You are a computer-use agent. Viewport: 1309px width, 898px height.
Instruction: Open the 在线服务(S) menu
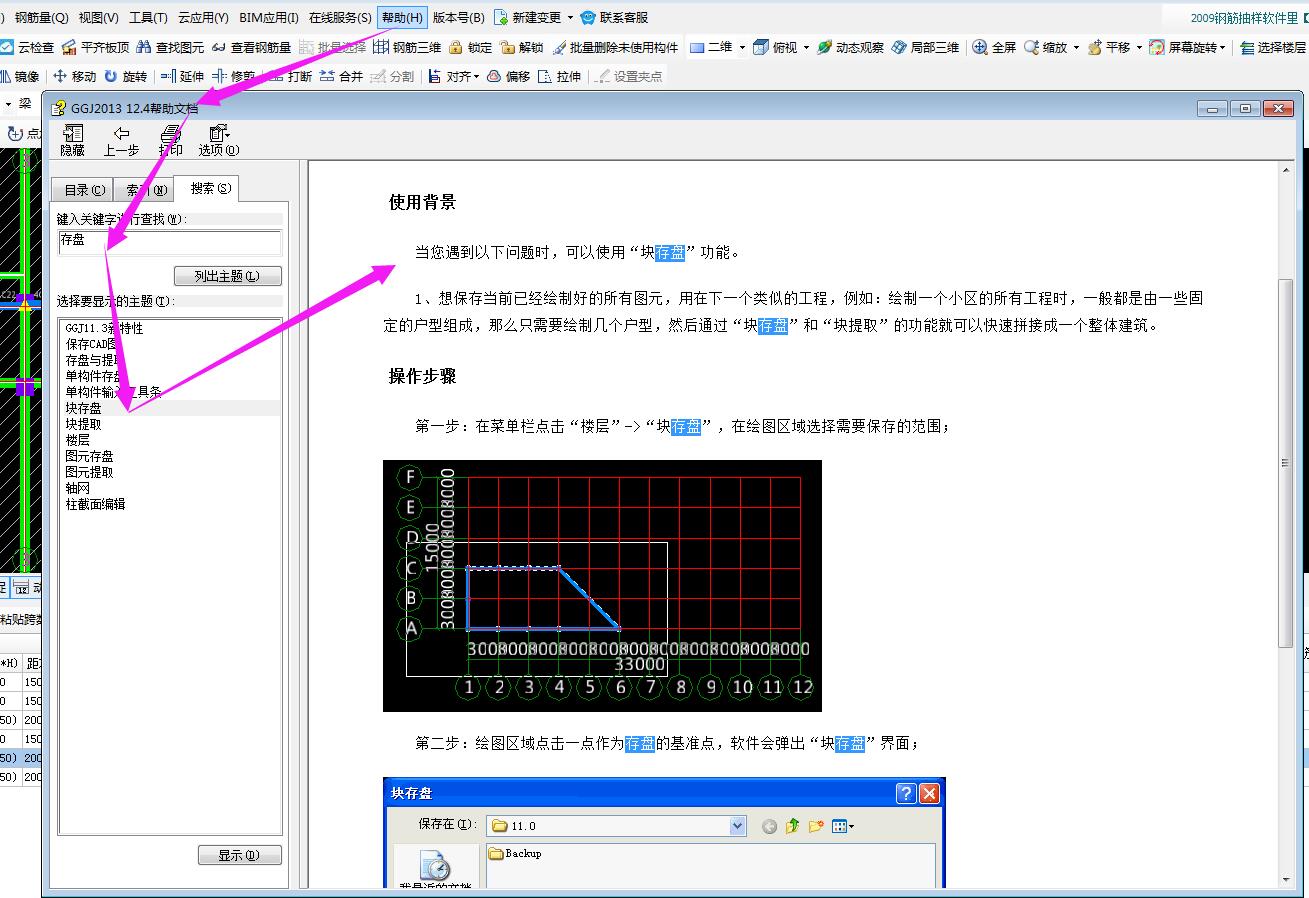click(340, 18)
